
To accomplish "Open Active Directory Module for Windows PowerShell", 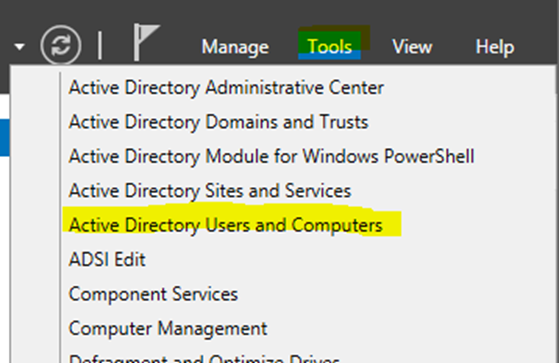I will (271, 156).
